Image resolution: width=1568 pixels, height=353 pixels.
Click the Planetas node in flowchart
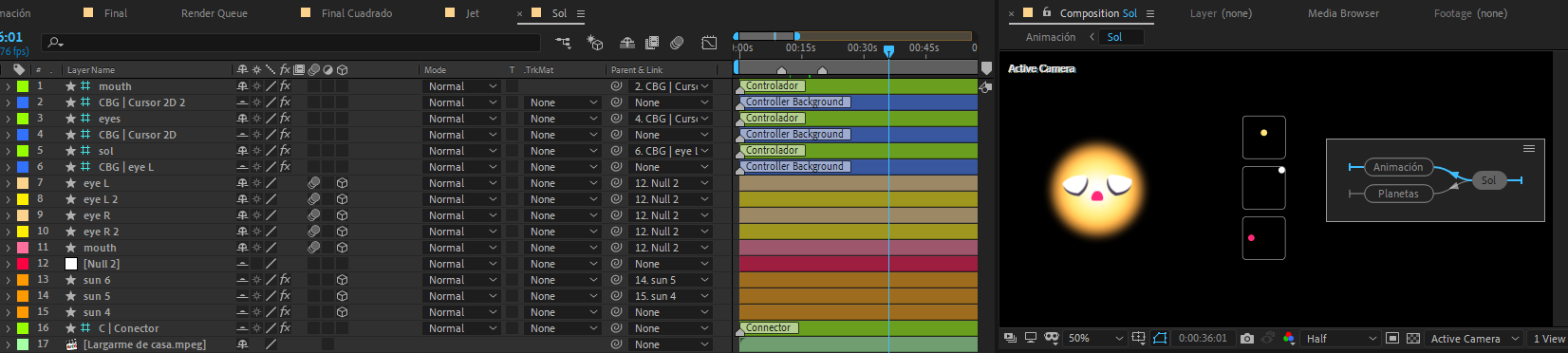(1398, 194)
